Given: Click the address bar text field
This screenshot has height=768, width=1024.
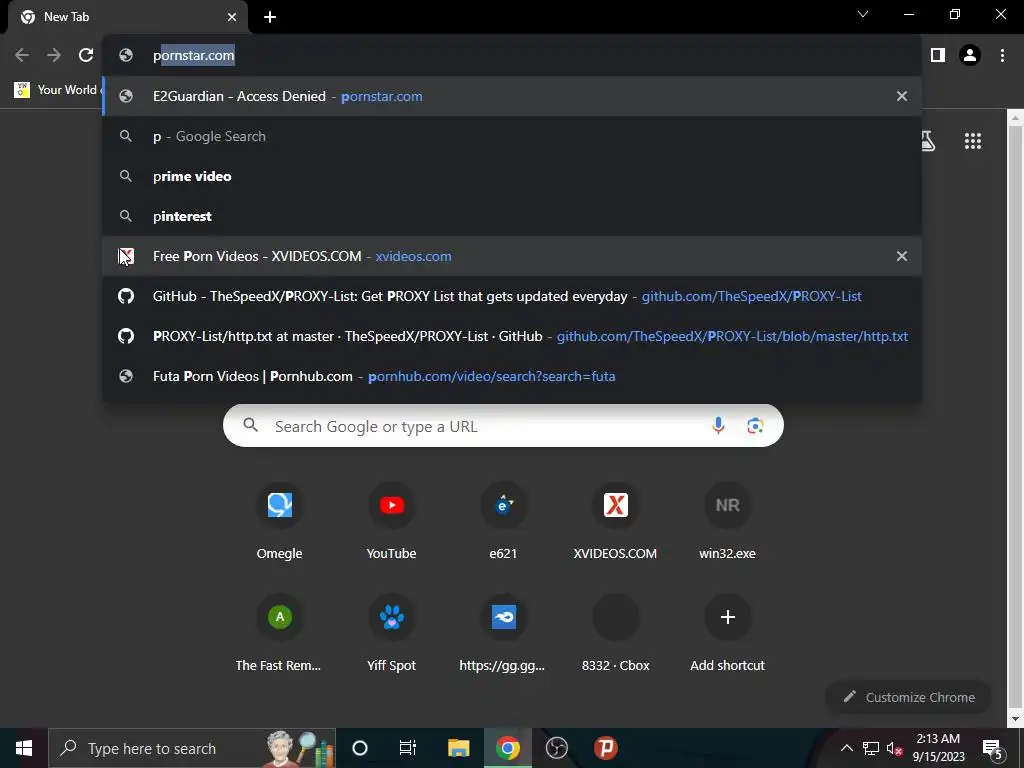Looking at the screenshot, I should pos(512,56).
